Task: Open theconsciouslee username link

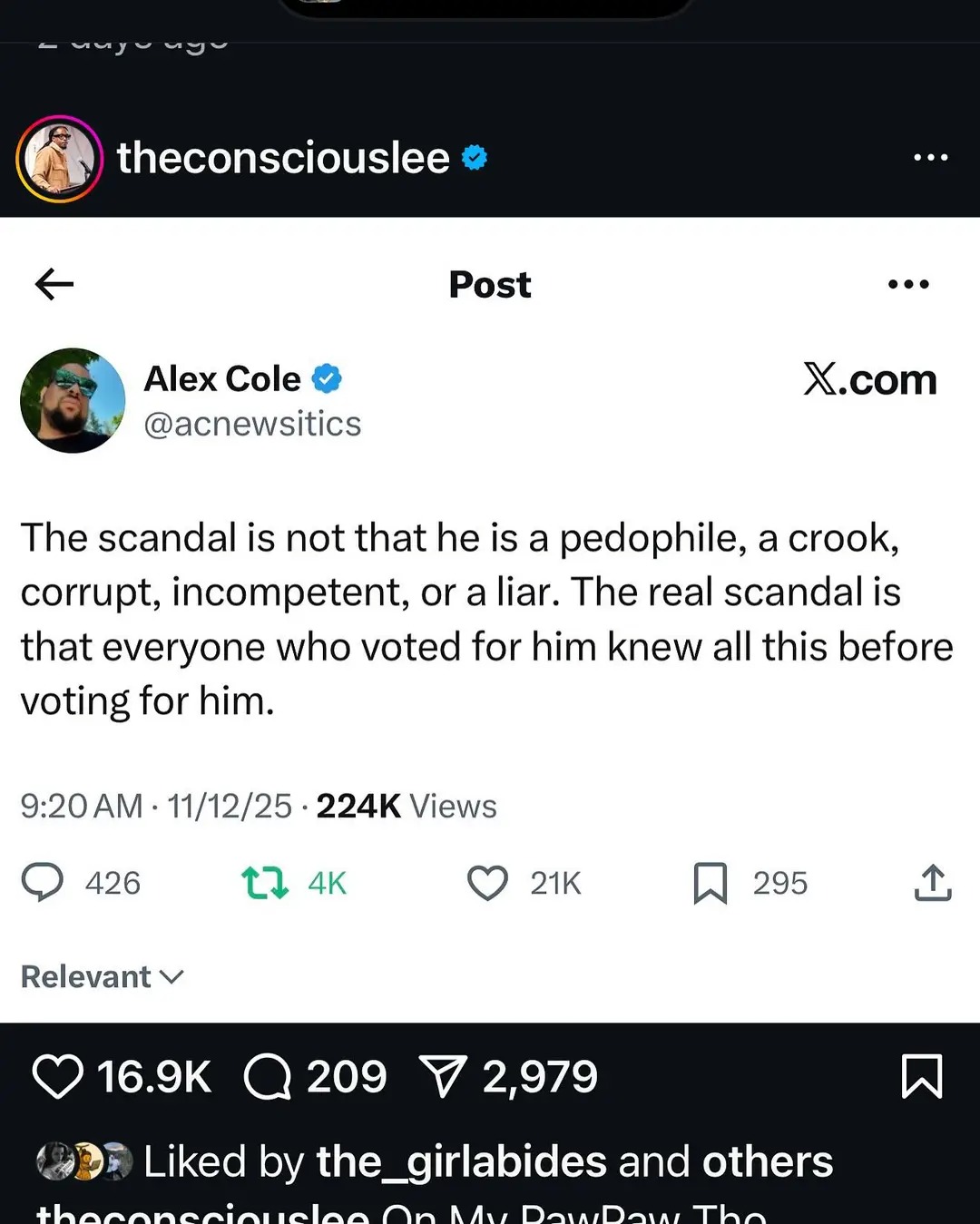Action: pyautogui.click(x=283, y=159)
